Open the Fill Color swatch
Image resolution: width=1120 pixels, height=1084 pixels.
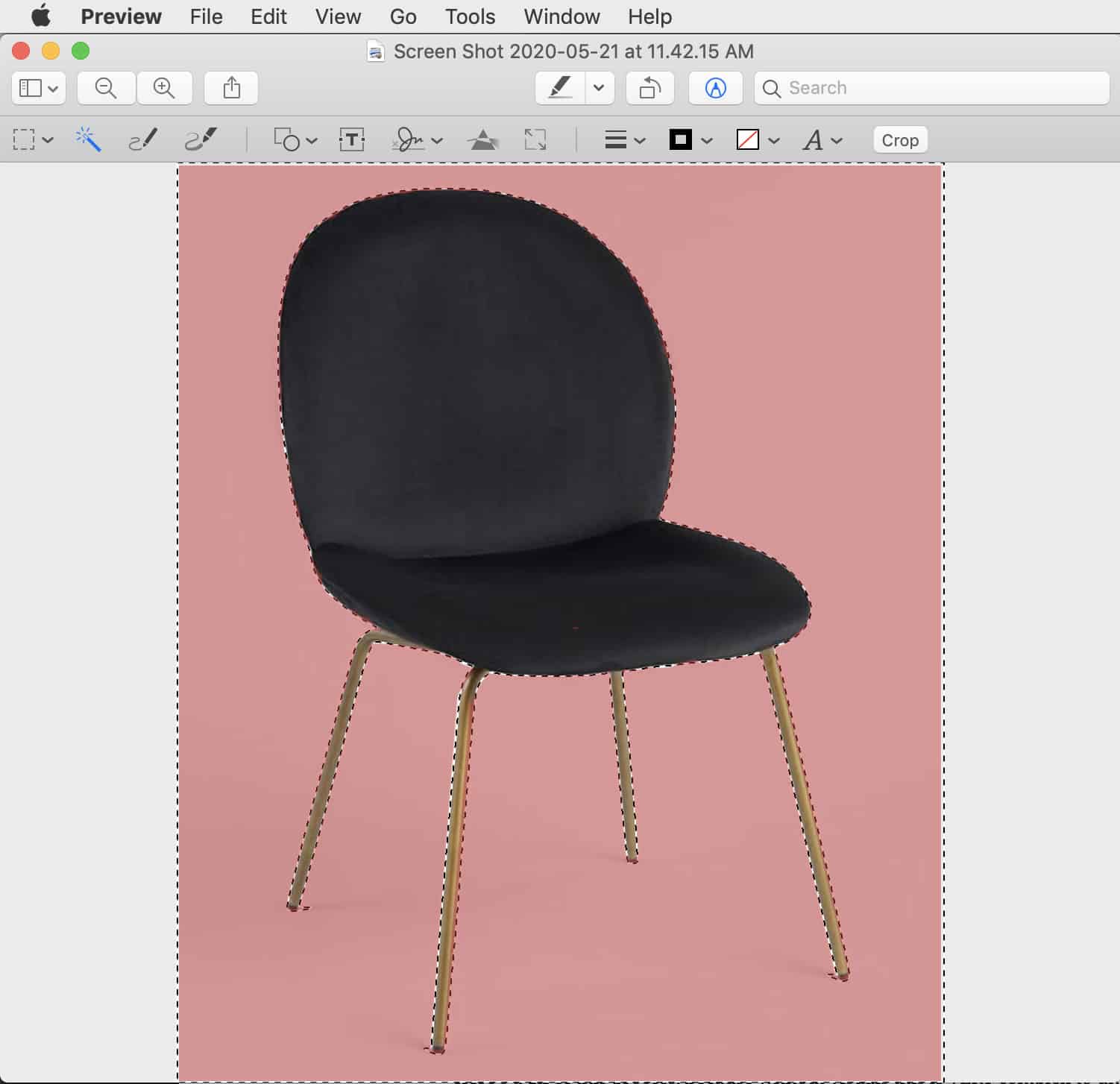click(748, 139)
